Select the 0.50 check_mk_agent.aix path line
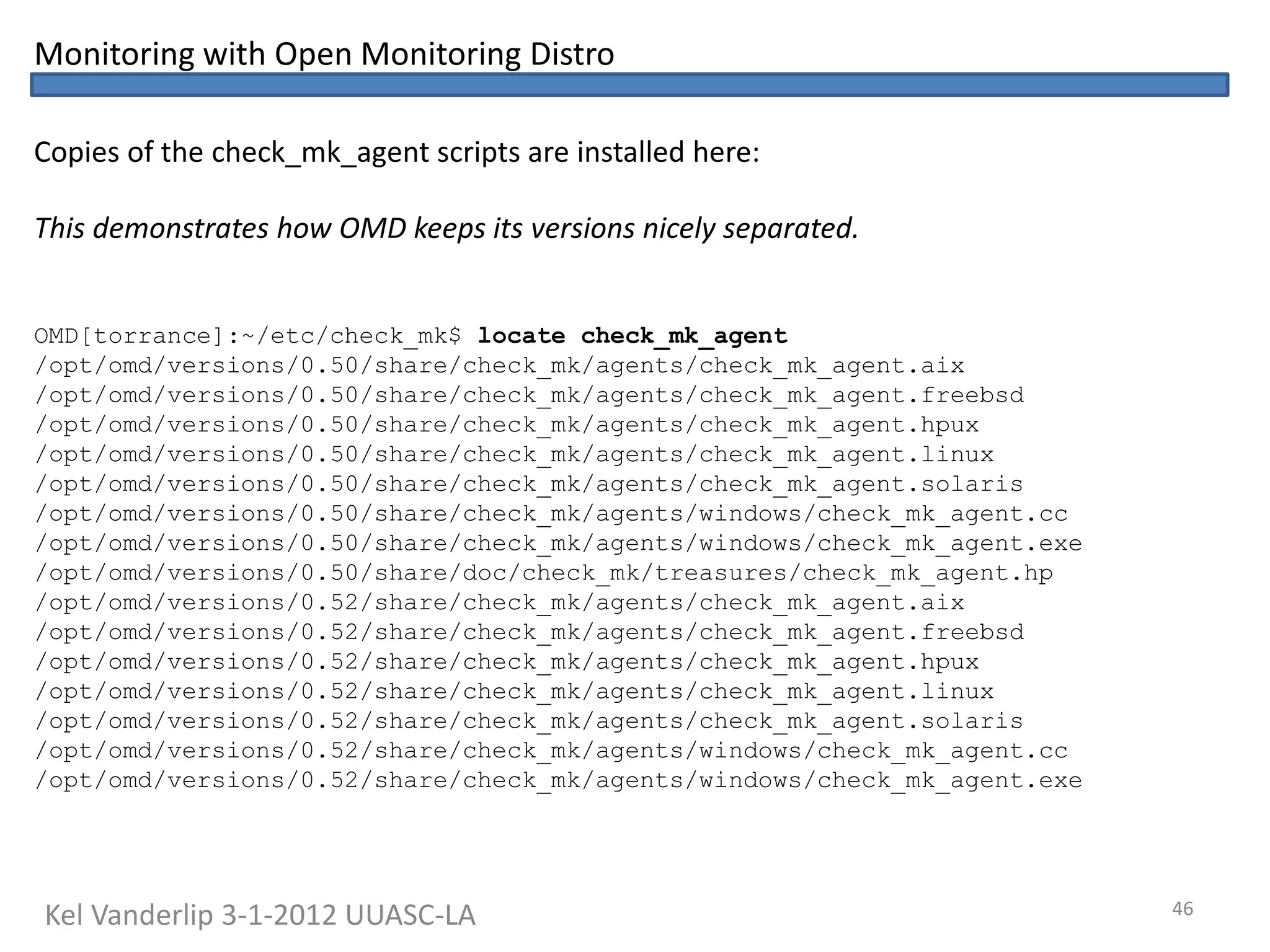 tap(499, 366)
